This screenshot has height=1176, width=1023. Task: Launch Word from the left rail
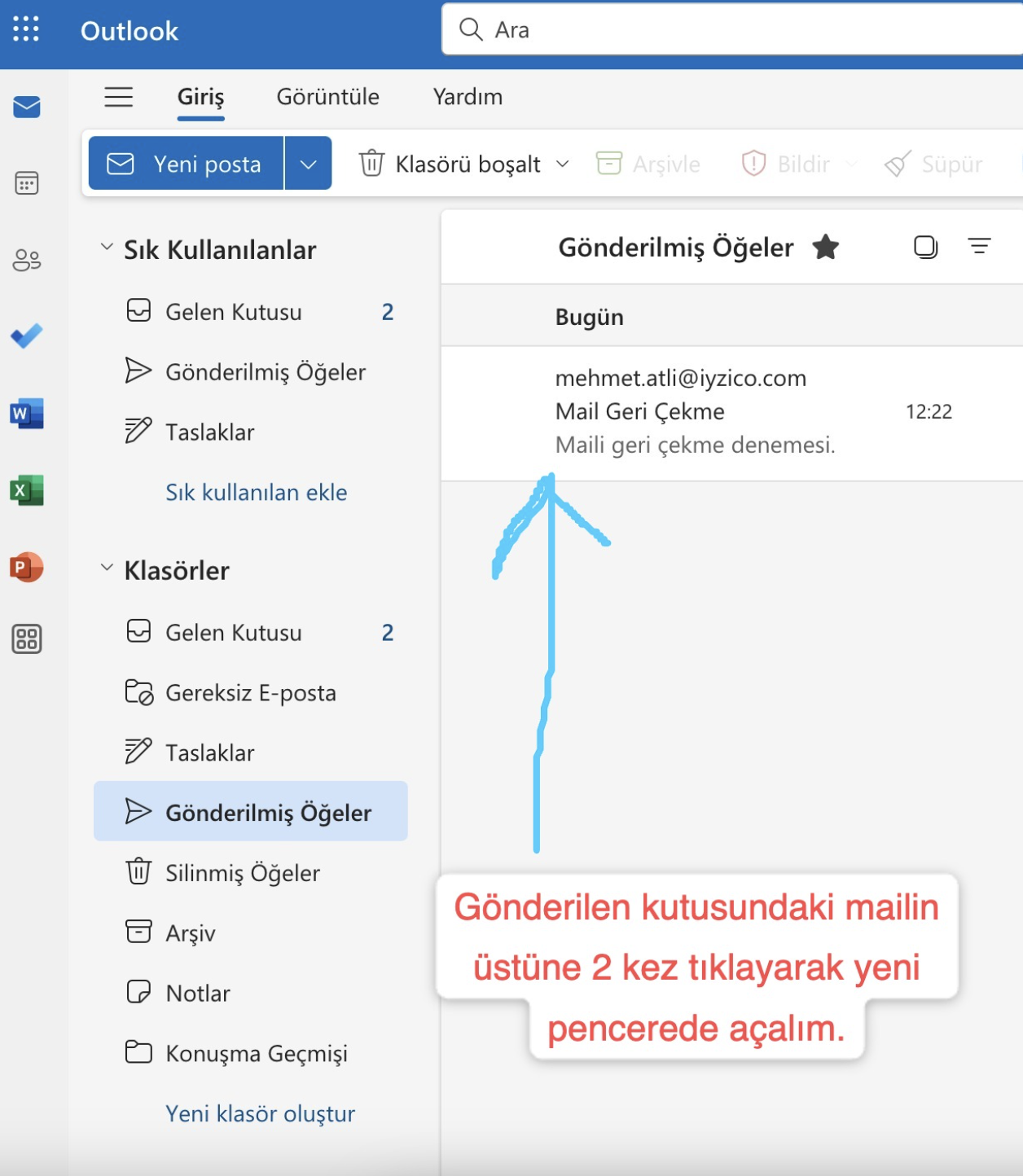[27, 414]
